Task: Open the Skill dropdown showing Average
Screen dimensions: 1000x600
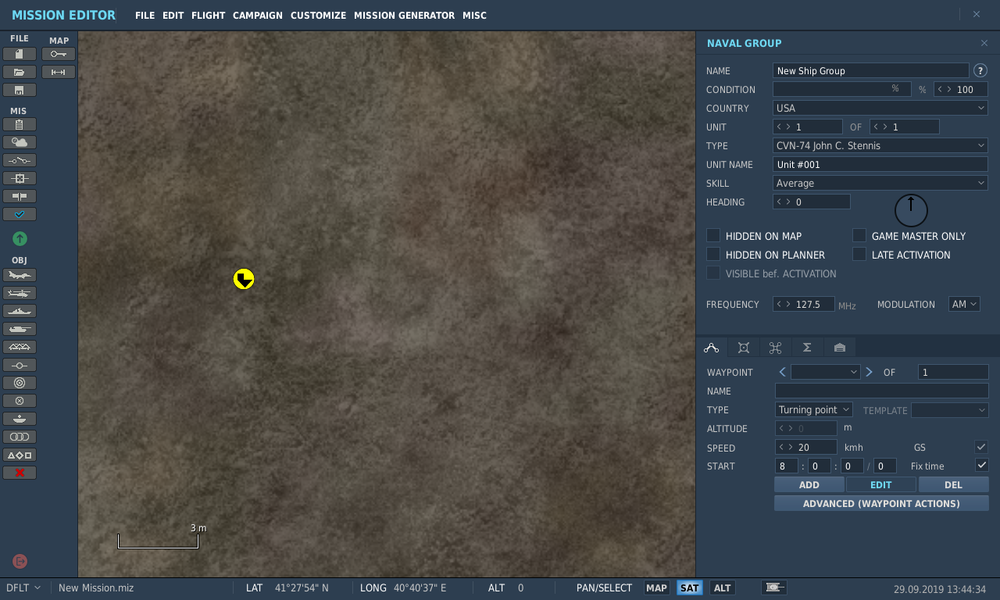Action: click(x=880, y=183)
